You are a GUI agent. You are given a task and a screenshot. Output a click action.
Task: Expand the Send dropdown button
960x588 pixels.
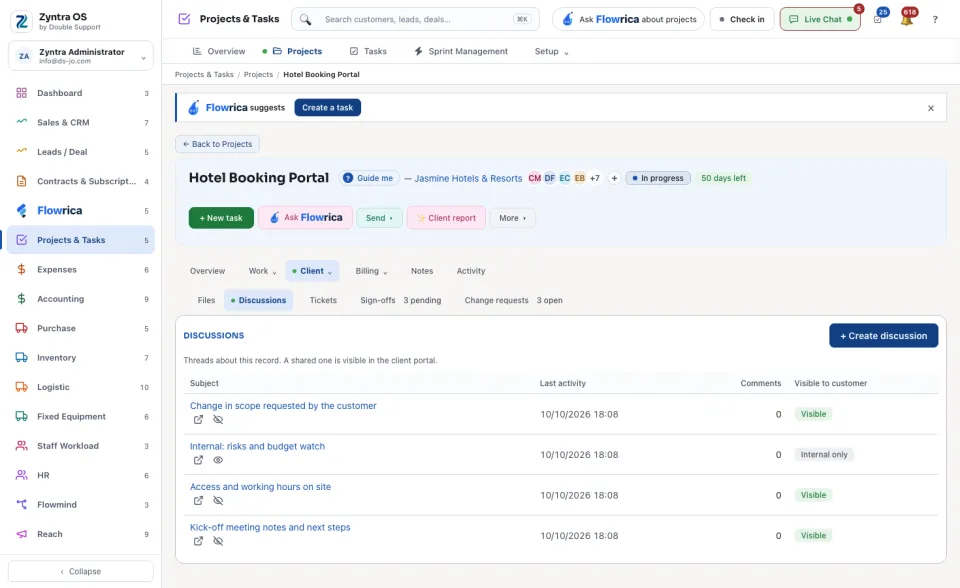(379, 218)
